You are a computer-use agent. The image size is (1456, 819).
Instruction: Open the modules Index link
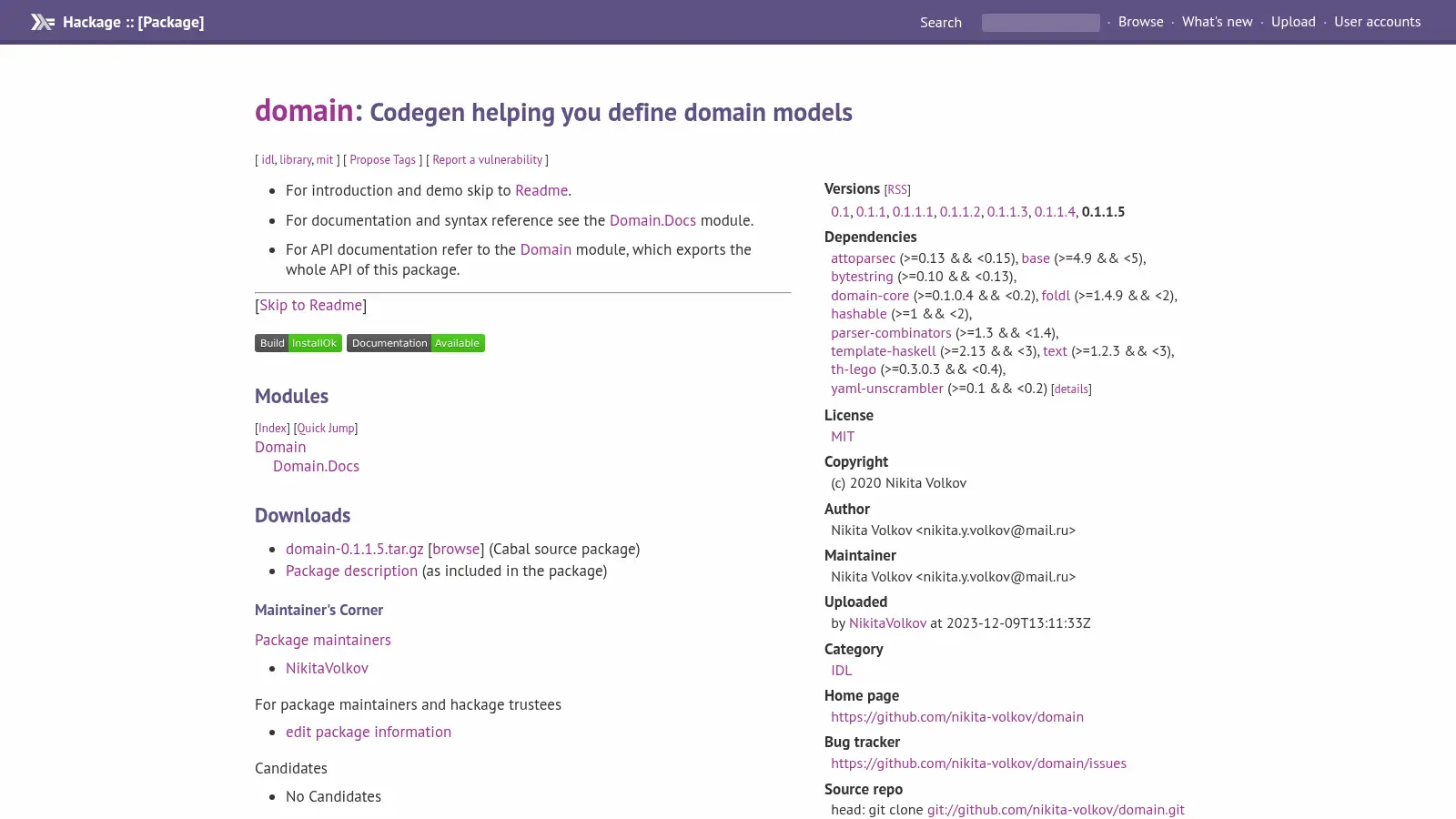(272, 429)
